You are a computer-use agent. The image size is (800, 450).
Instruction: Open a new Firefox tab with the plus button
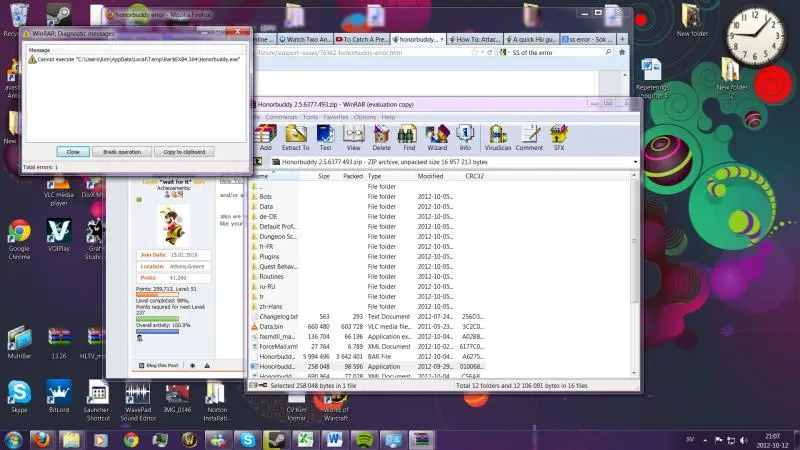pyautogui.click(x=622, y=39)
